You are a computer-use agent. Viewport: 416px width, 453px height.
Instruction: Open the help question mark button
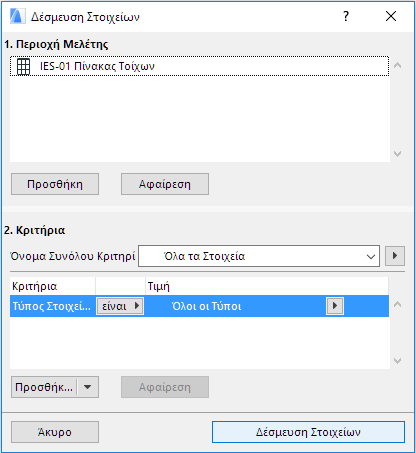click(x=346, y=16)
